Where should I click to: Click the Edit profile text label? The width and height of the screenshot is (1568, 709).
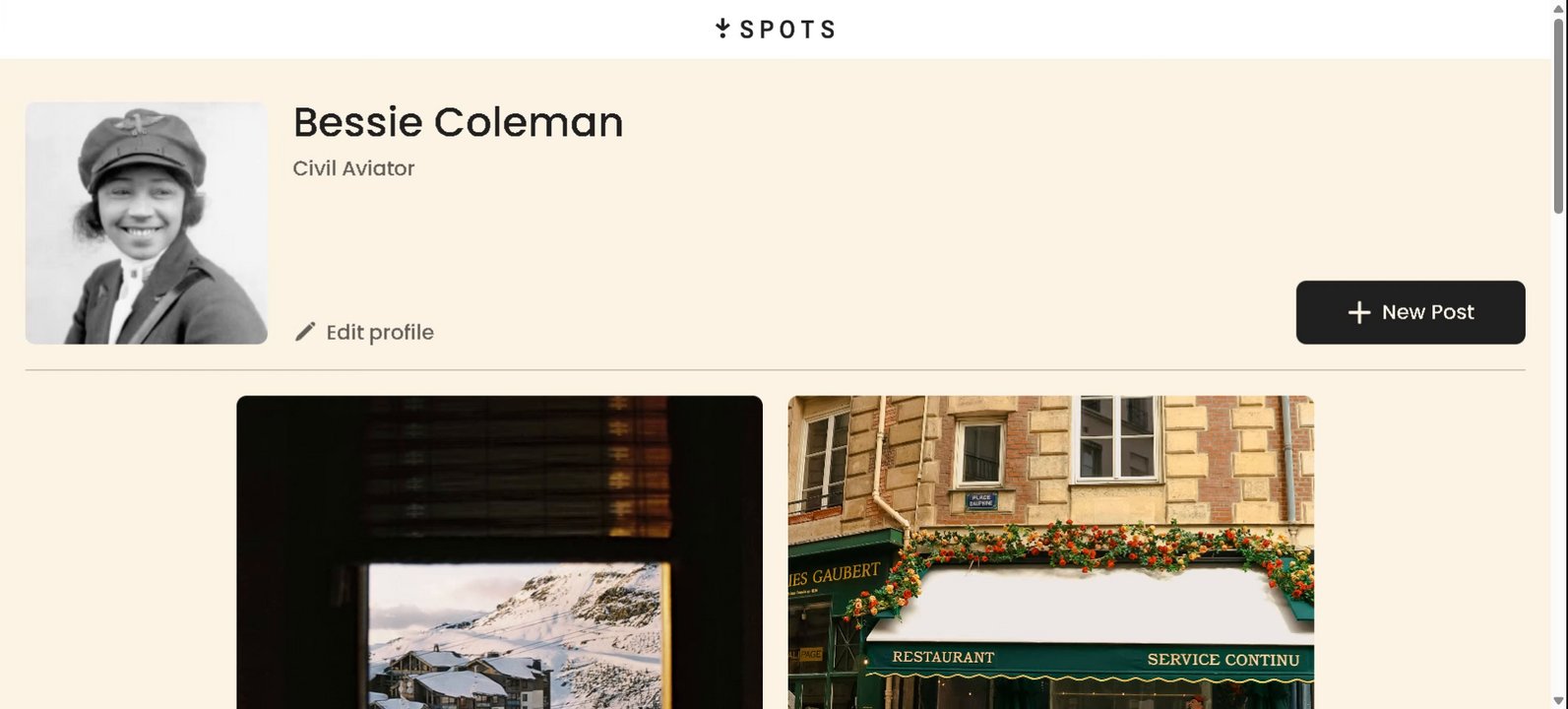380,332
